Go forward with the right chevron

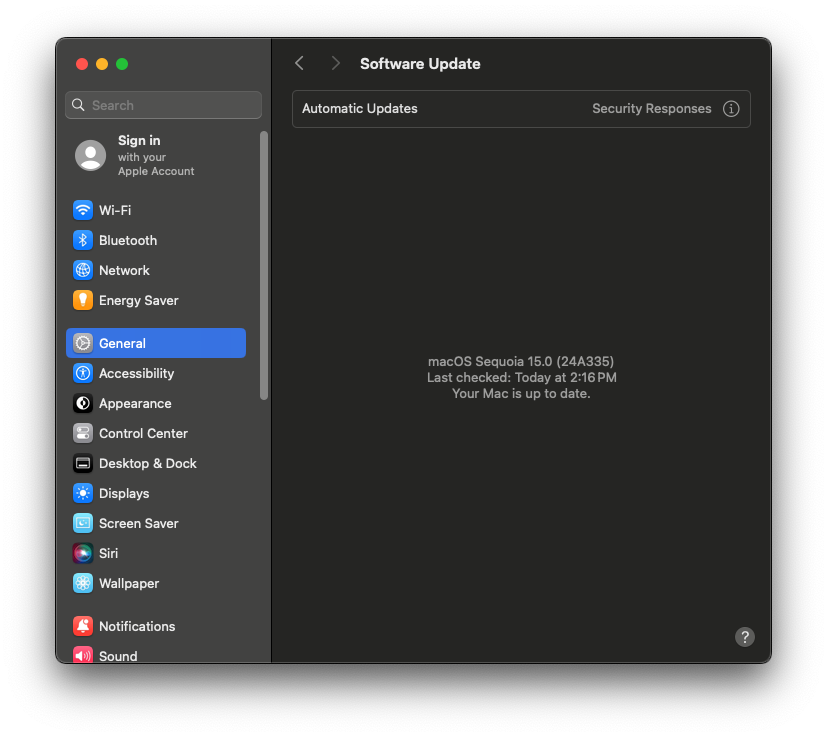click(x=335, y=64)
